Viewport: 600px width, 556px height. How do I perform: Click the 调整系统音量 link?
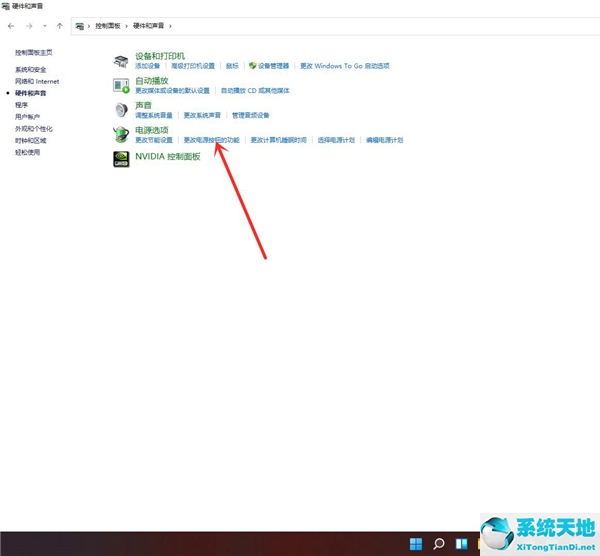(154, 115)
